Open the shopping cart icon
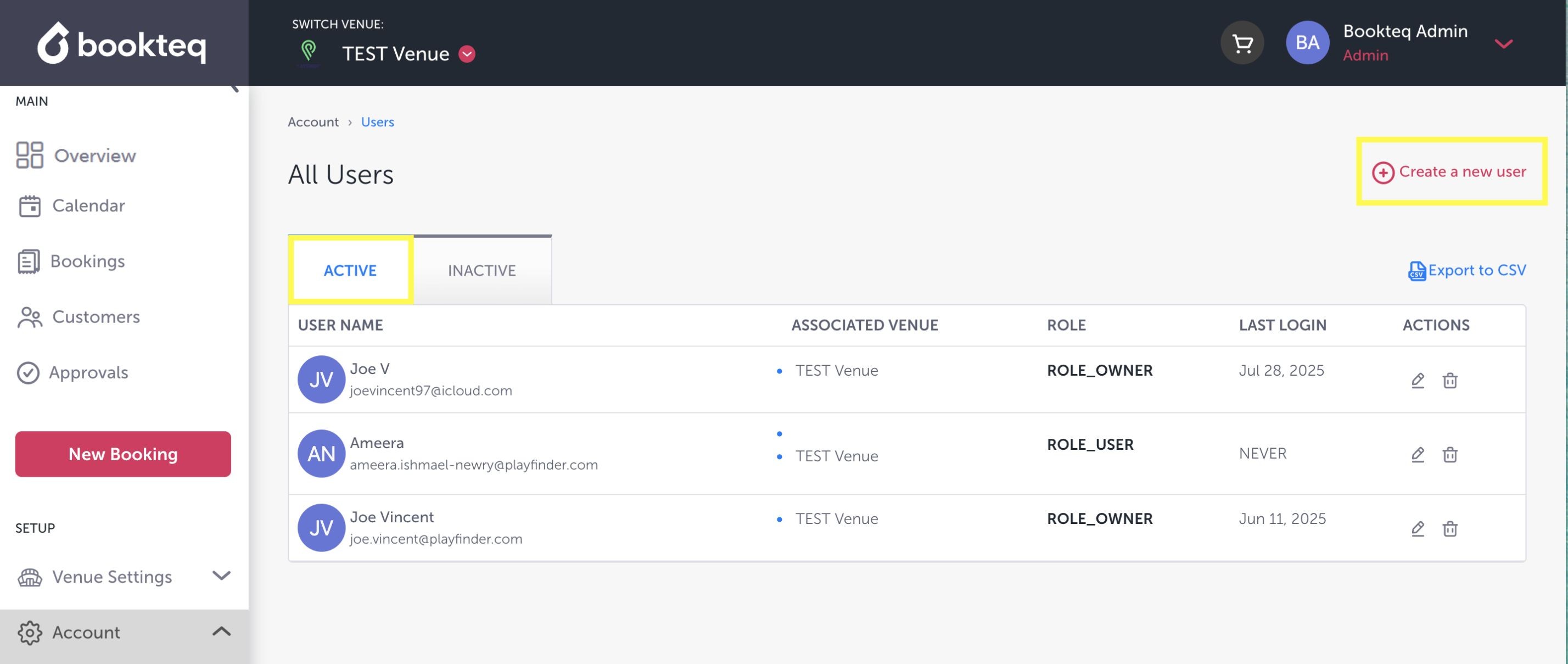The width and height of the screenshot is (1568, 664). coord(1242,43)
